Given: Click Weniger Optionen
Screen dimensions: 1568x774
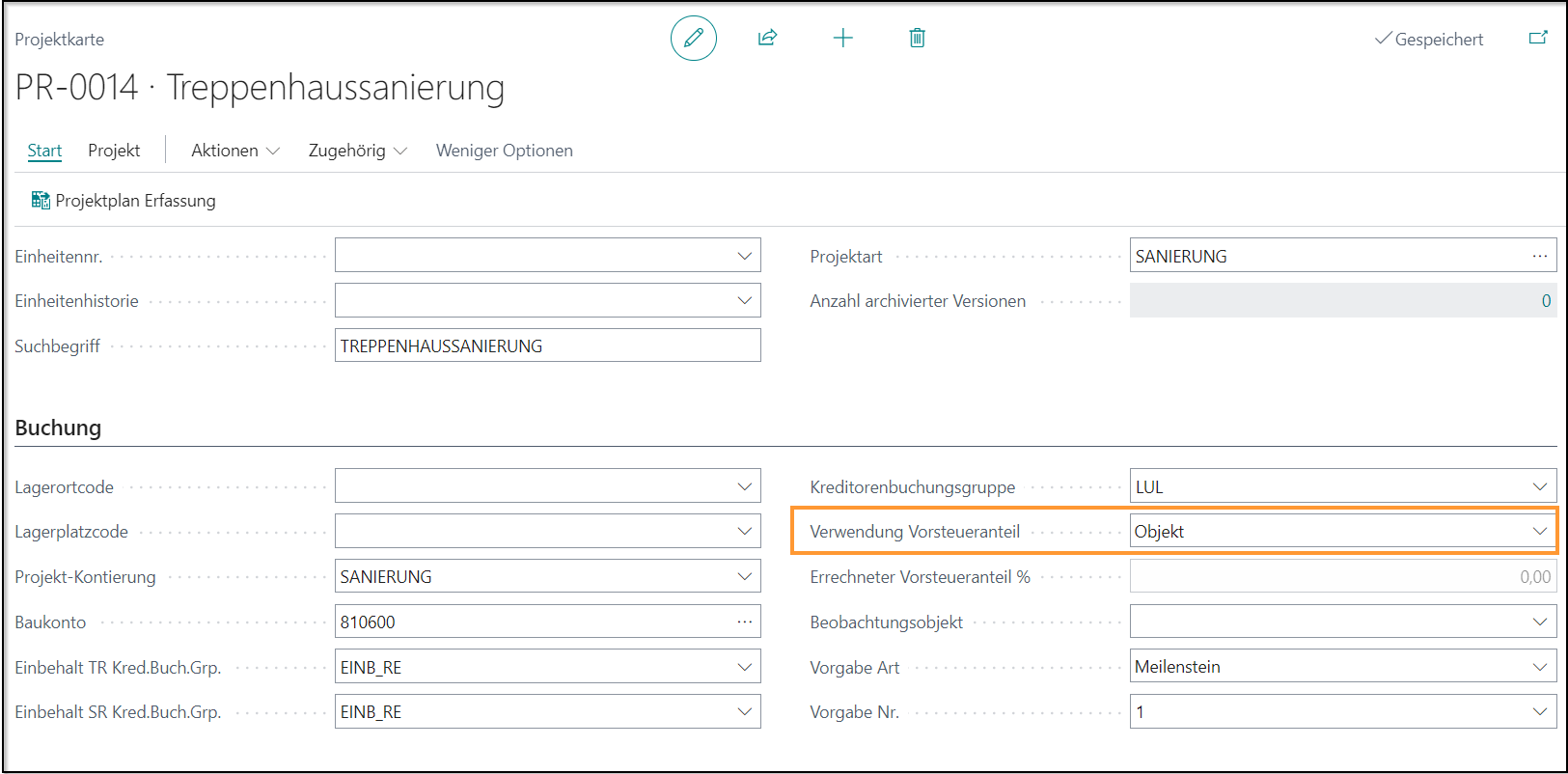Looking at the screenshot, I should point(504,151).
